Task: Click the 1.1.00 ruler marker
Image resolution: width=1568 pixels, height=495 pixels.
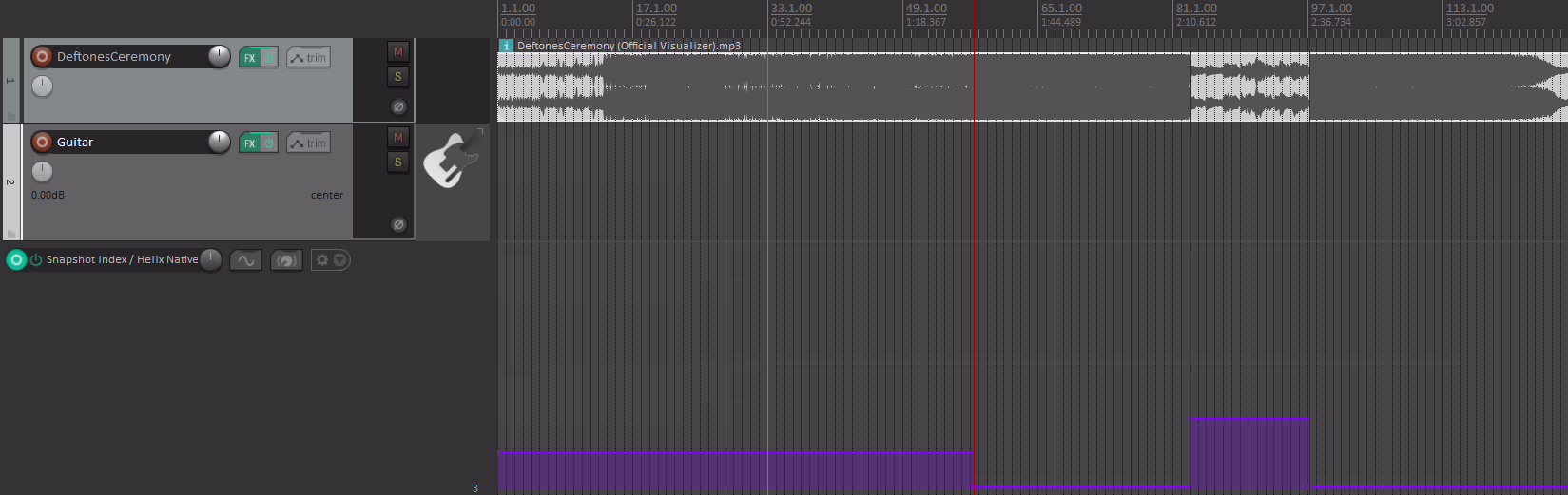Action: click(x=518, y=9)
